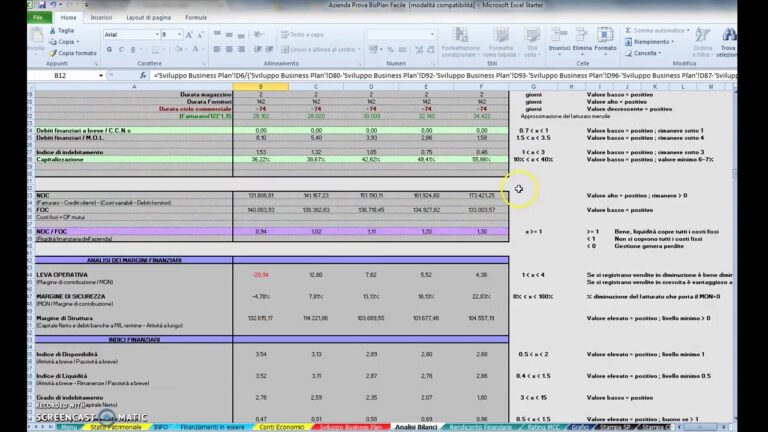Image resolution: width=768 pixels, height=432 pixels.
Task: Open the Rendiconto Finanziario sheet tab
Action: [480, 427]
